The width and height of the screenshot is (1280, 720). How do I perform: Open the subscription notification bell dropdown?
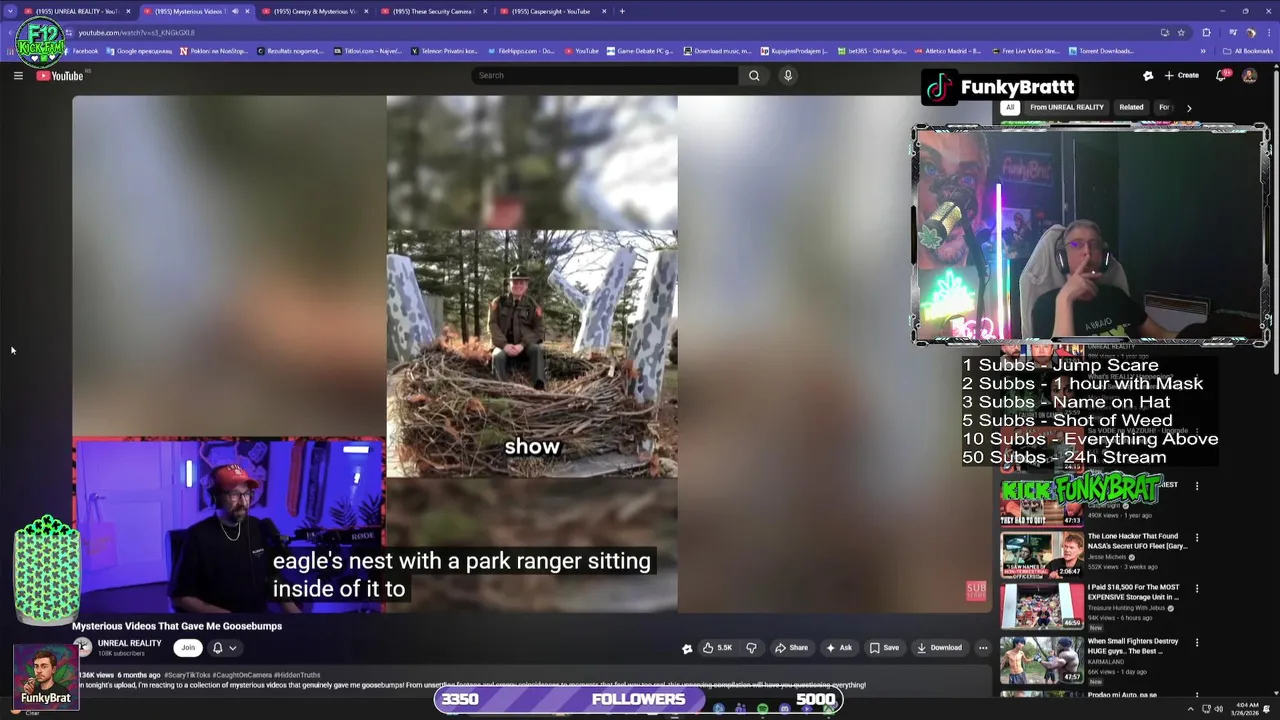click(x=224, y=648)
